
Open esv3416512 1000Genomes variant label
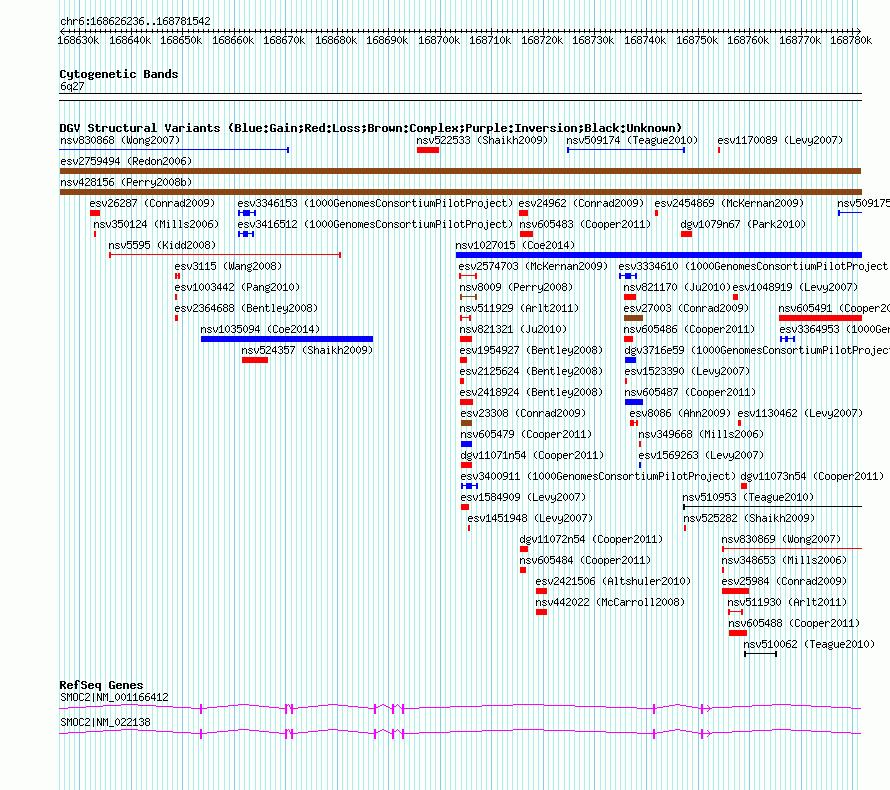point(375,224)
